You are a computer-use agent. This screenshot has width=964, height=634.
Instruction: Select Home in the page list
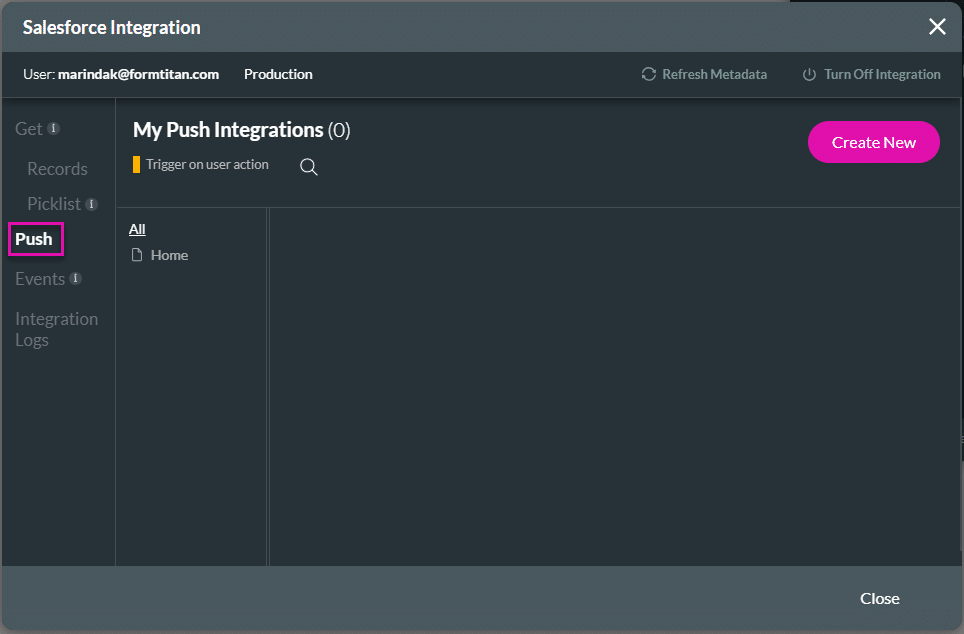(x=170, y=255)
